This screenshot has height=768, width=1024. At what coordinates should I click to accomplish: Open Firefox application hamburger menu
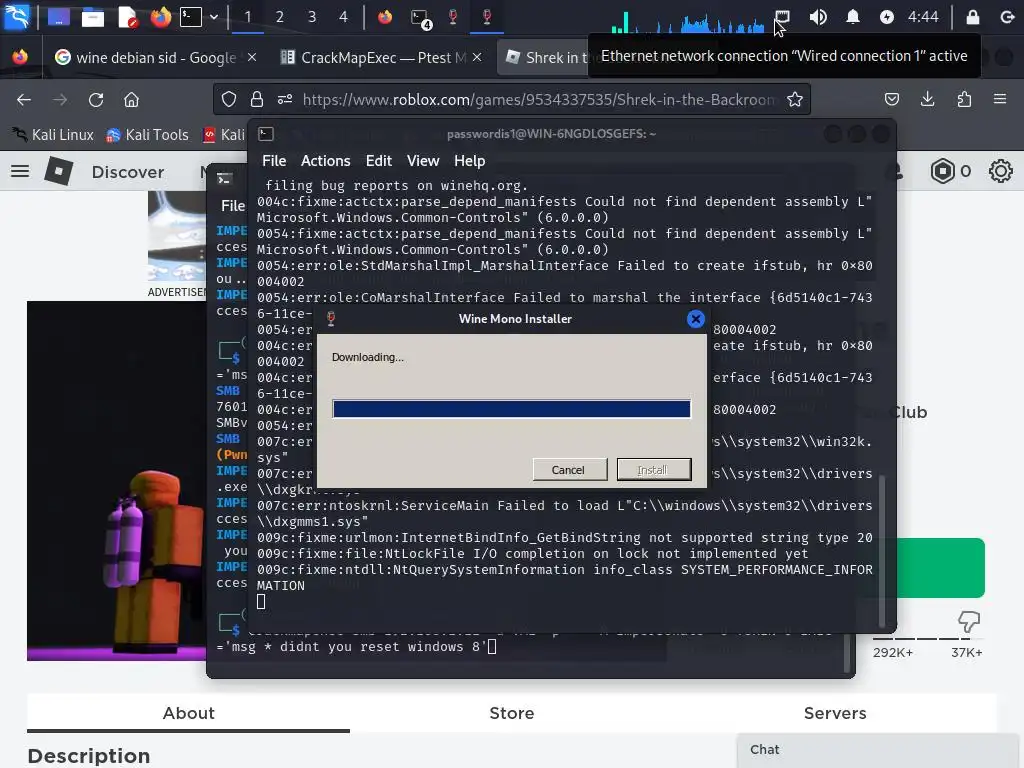tap(1000, 99)
